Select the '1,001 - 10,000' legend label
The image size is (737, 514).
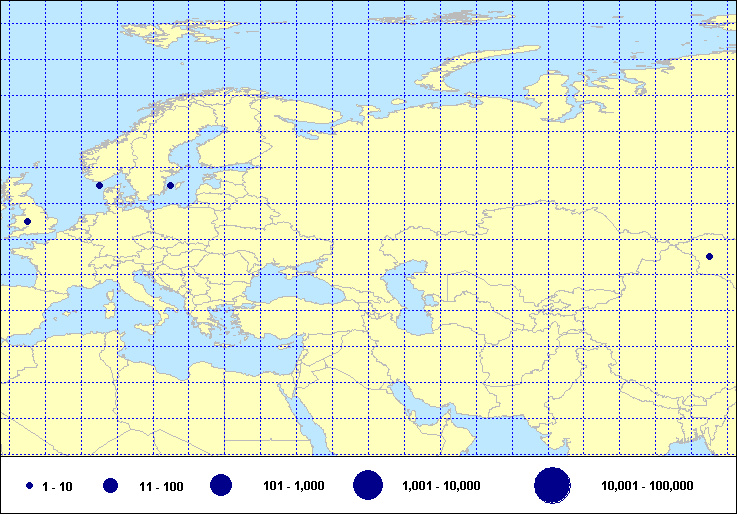click(441, 486)
